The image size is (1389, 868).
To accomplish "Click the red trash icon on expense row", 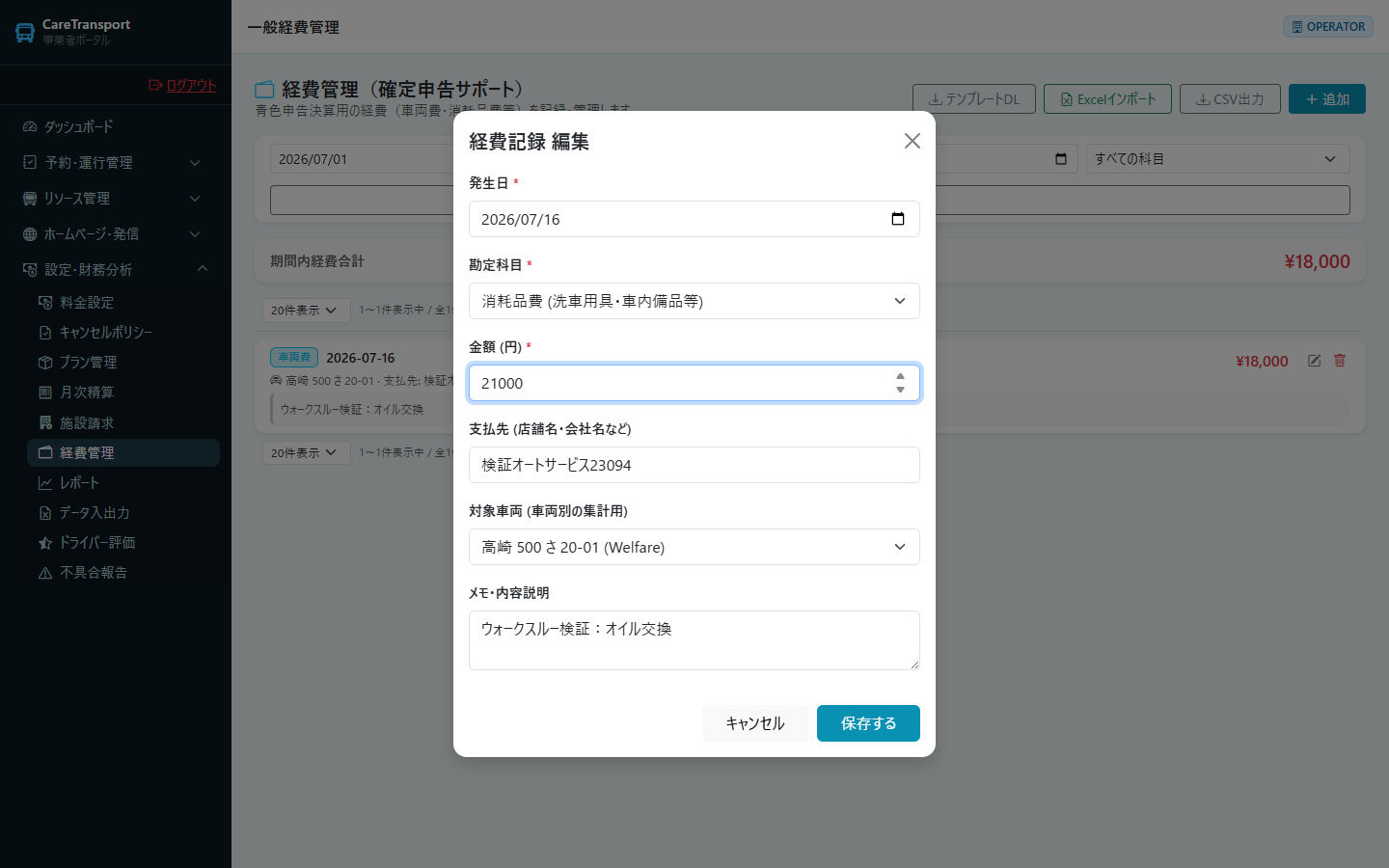I will click(1340, 361).
